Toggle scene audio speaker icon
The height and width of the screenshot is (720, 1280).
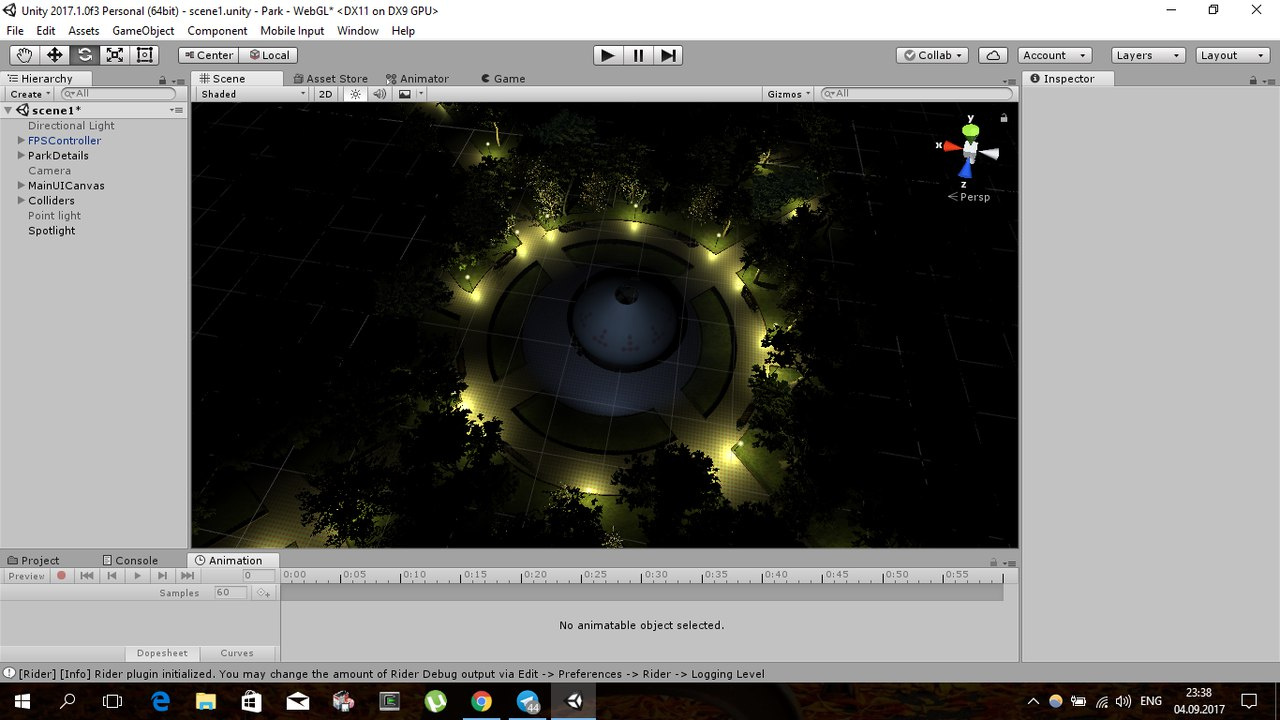point(380,94)
